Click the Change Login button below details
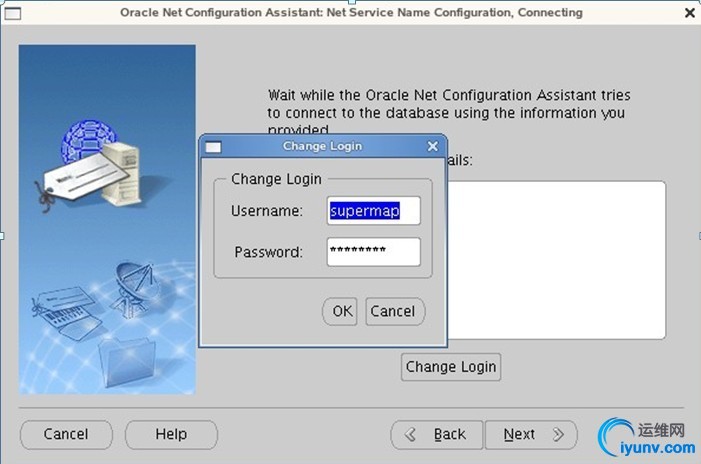The image size is (701, 464). pos(450,366)
